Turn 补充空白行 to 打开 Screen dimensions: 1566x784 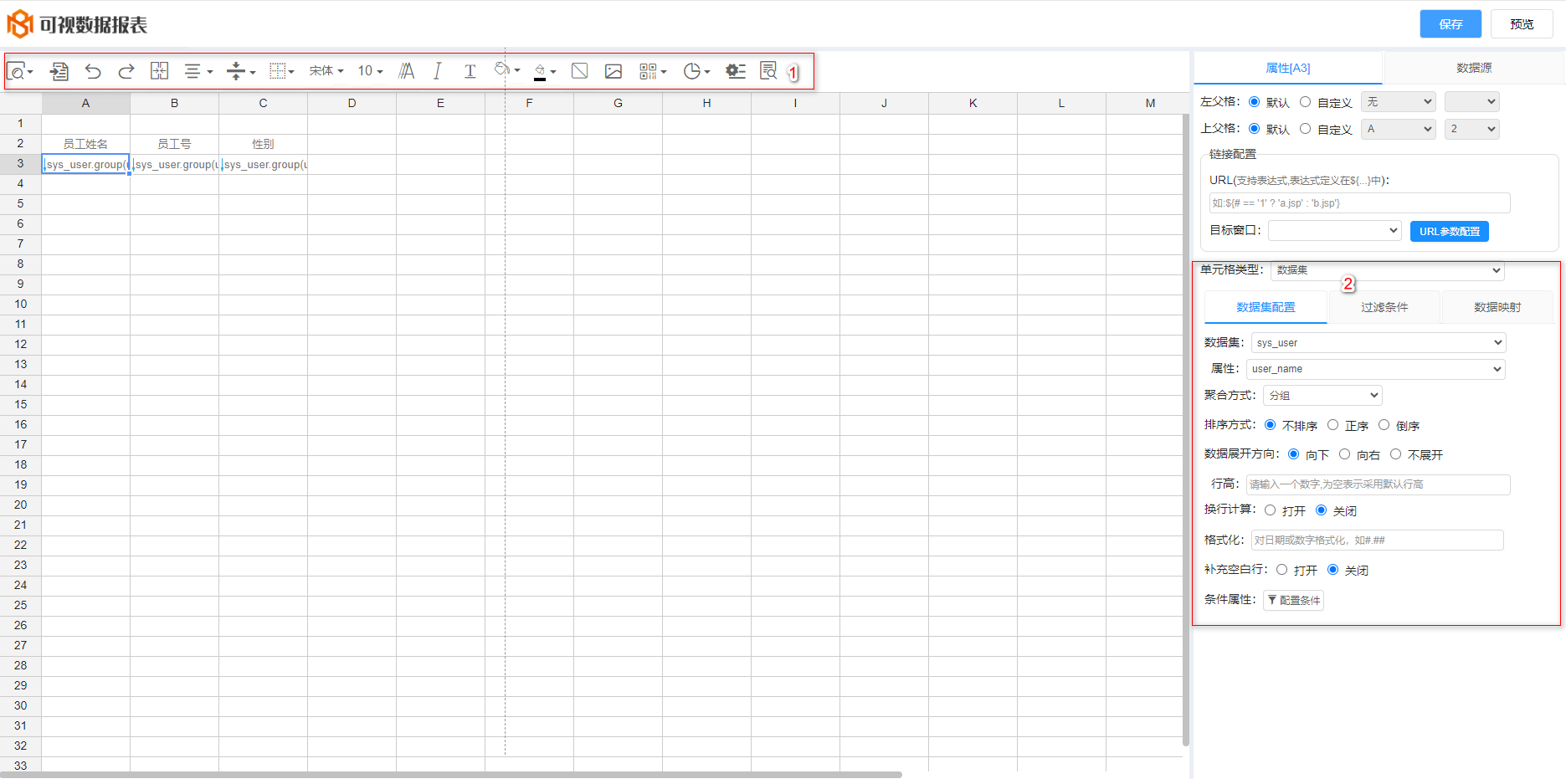pos(1281,570)
